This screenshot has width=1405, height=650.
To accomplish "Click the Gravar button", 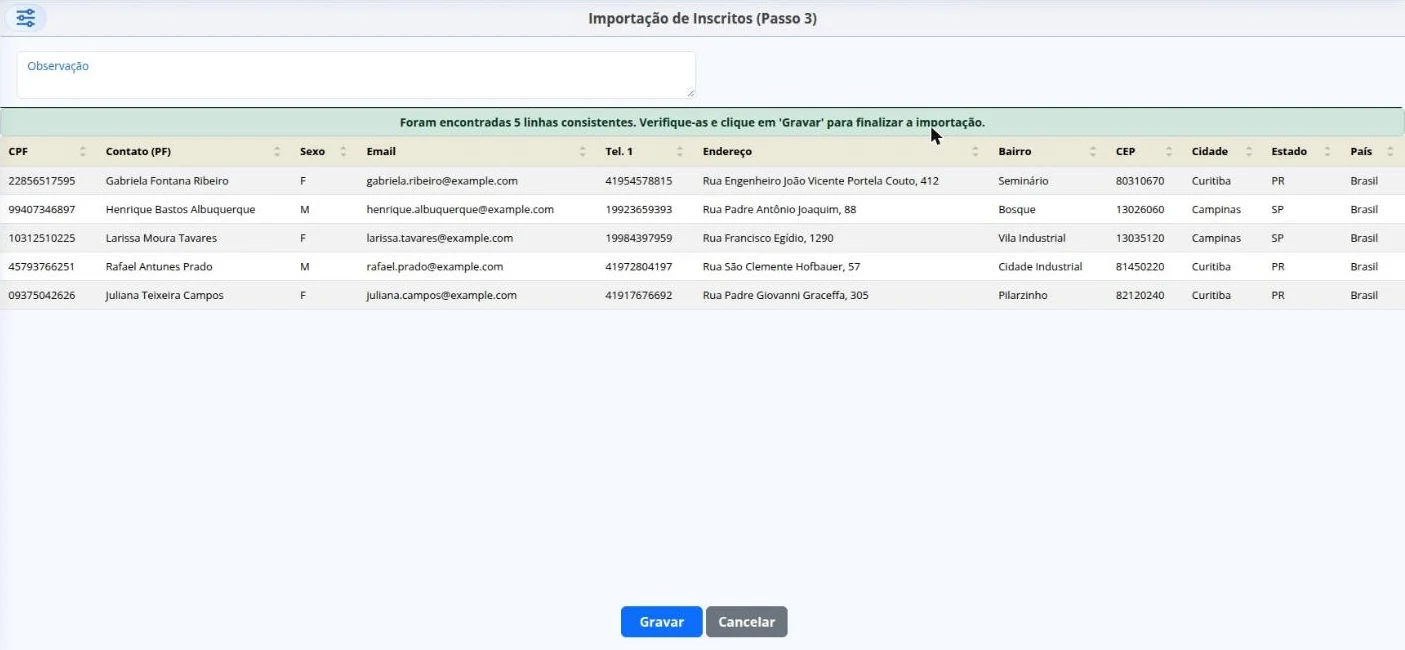I will pyautogui.click(x=661, y=622).
